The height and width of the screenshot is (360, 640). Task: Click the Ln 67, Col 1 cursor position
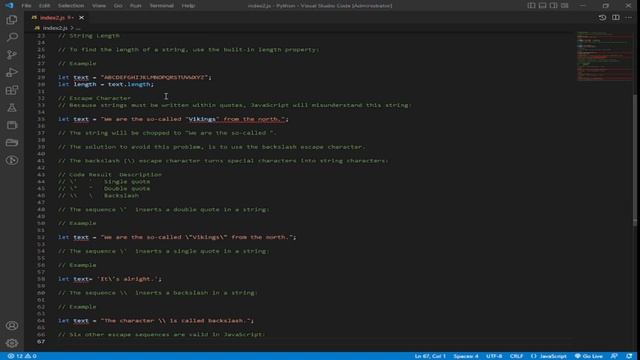[430, 356]
